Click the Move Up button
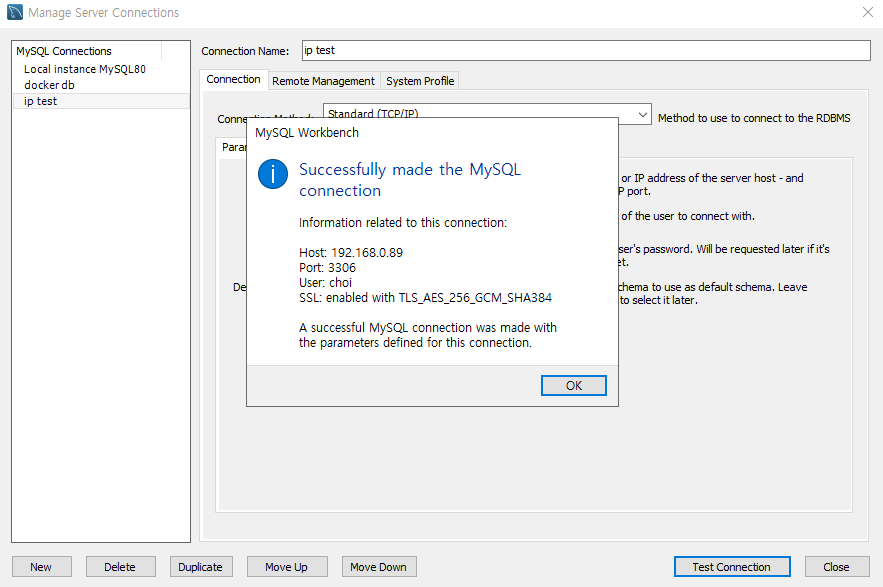 (x=287, y=567)
